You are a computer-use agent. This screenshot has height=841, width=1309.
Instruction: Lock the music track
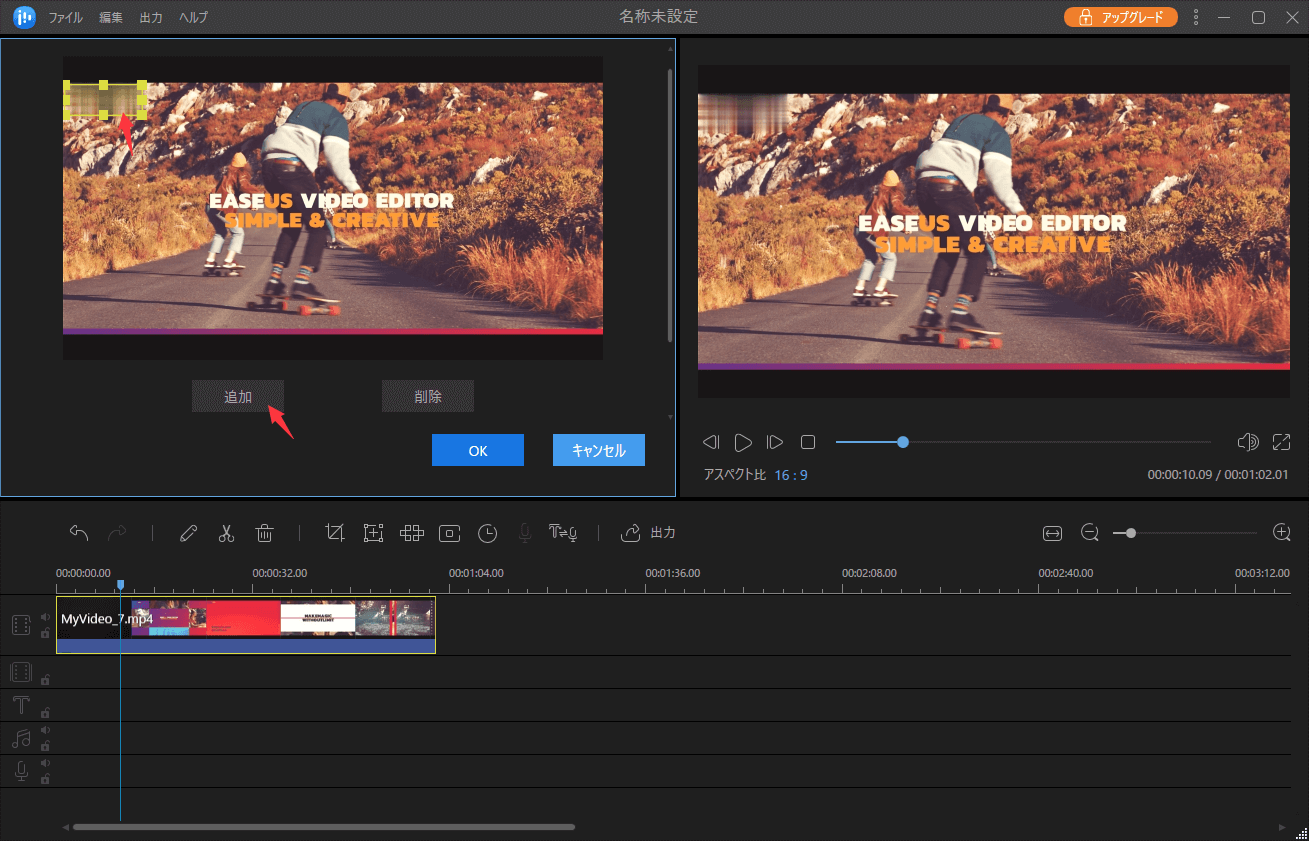pos(45,746)
